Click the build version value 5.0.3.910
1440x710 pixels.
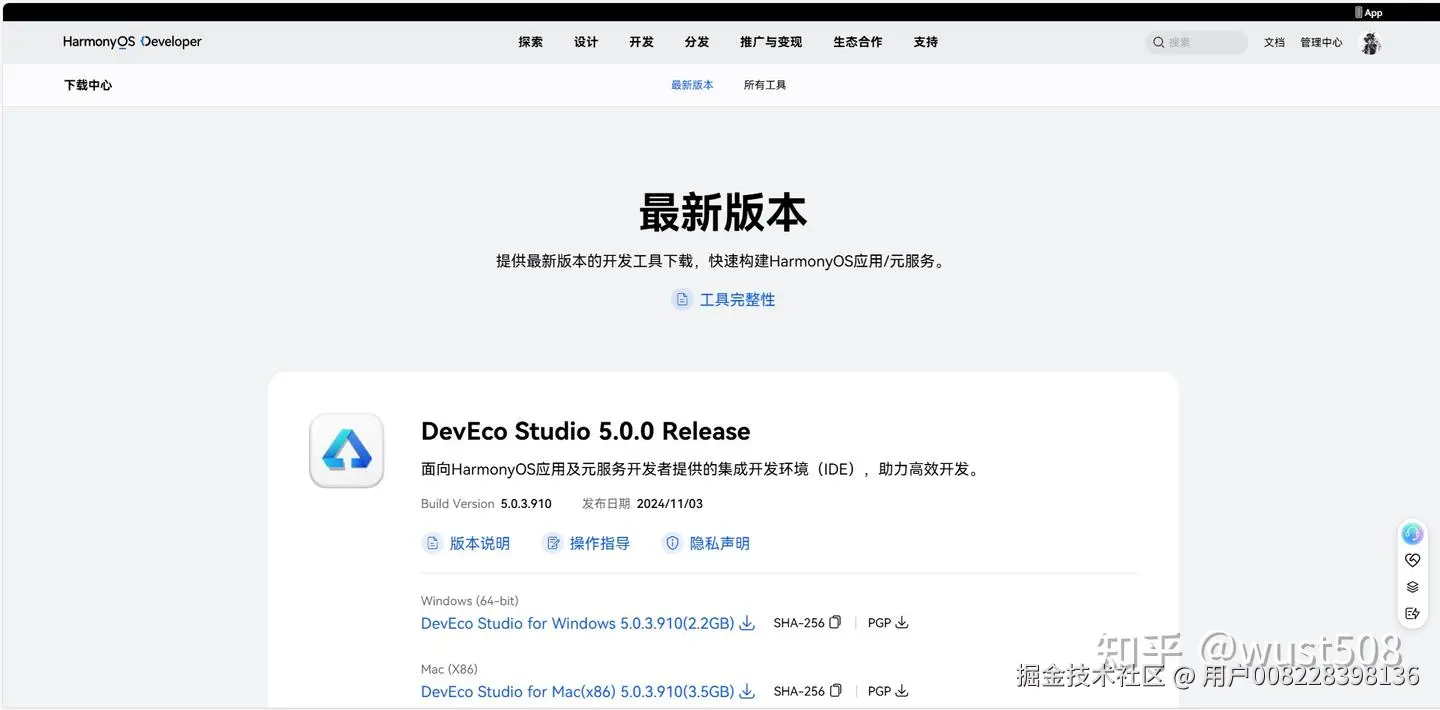point(526,503)
